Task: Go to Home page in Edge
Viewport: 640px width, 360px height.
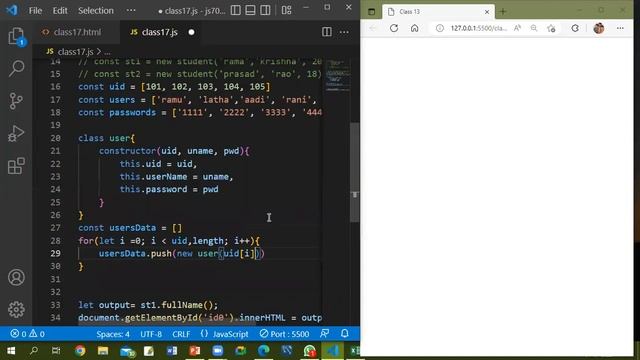Action: point(415,28)
